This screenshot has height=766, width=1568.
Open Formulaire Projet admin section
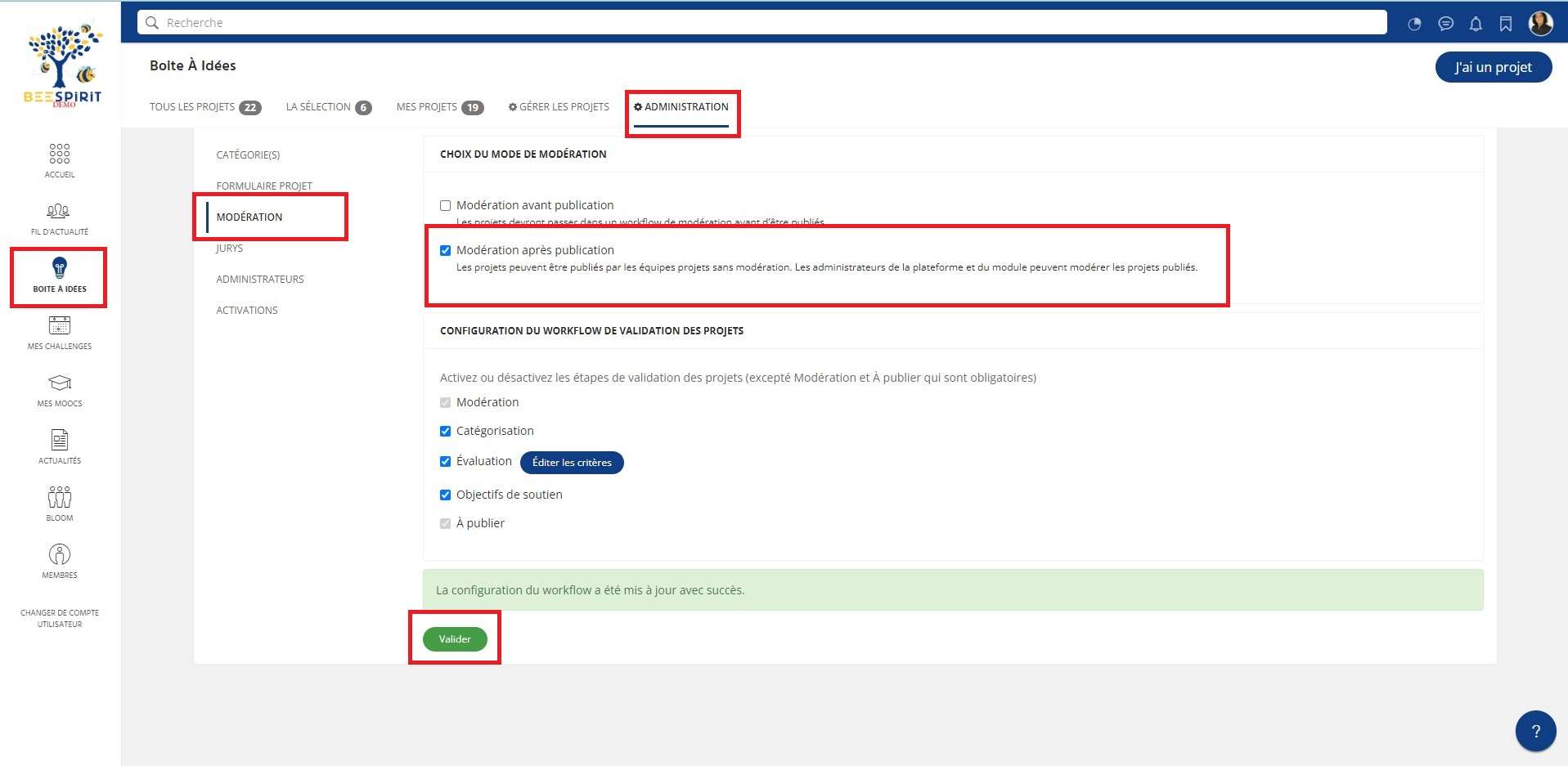[264, 186]
